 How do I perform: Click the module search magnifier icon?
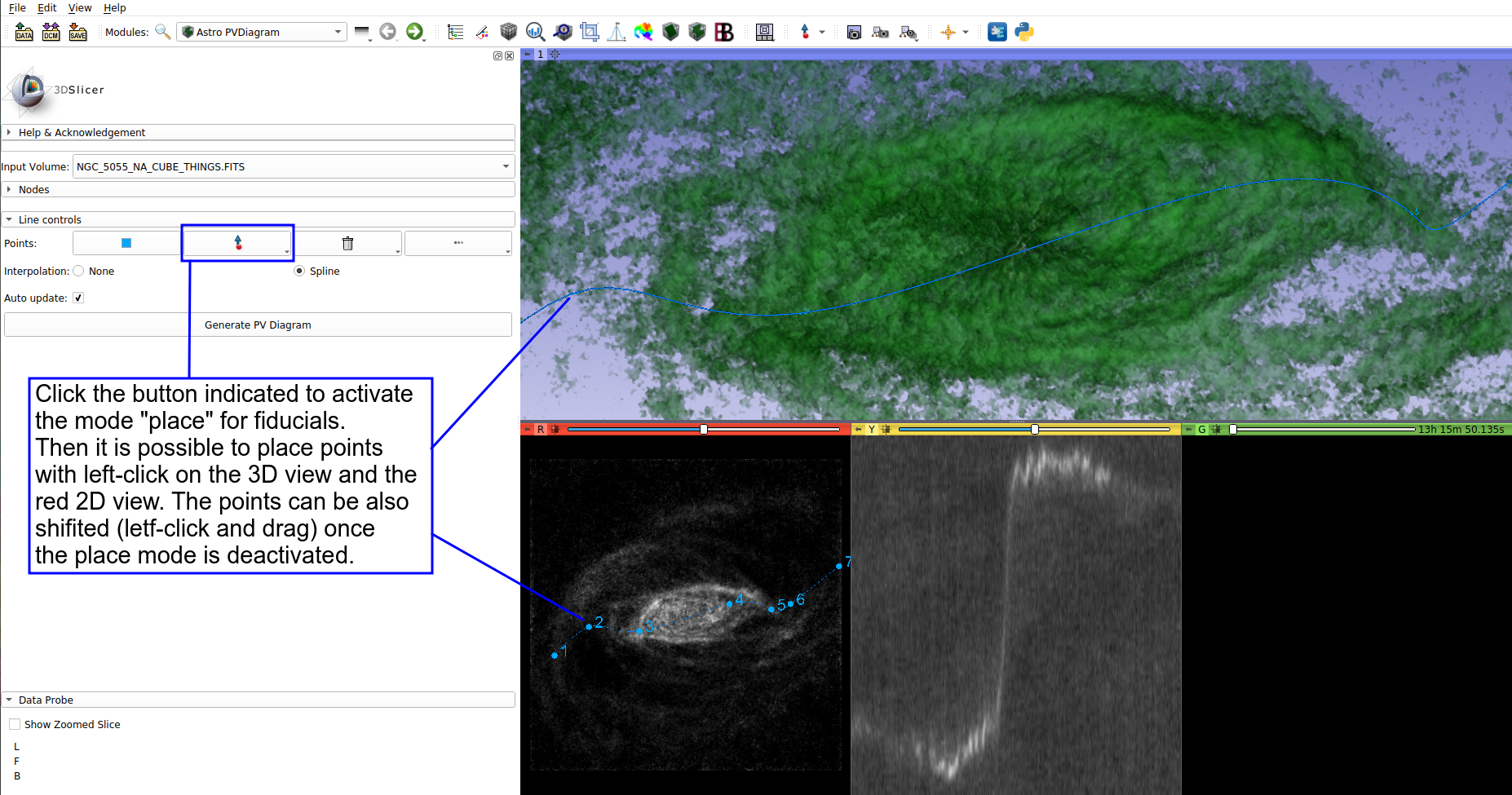(162, 32)
